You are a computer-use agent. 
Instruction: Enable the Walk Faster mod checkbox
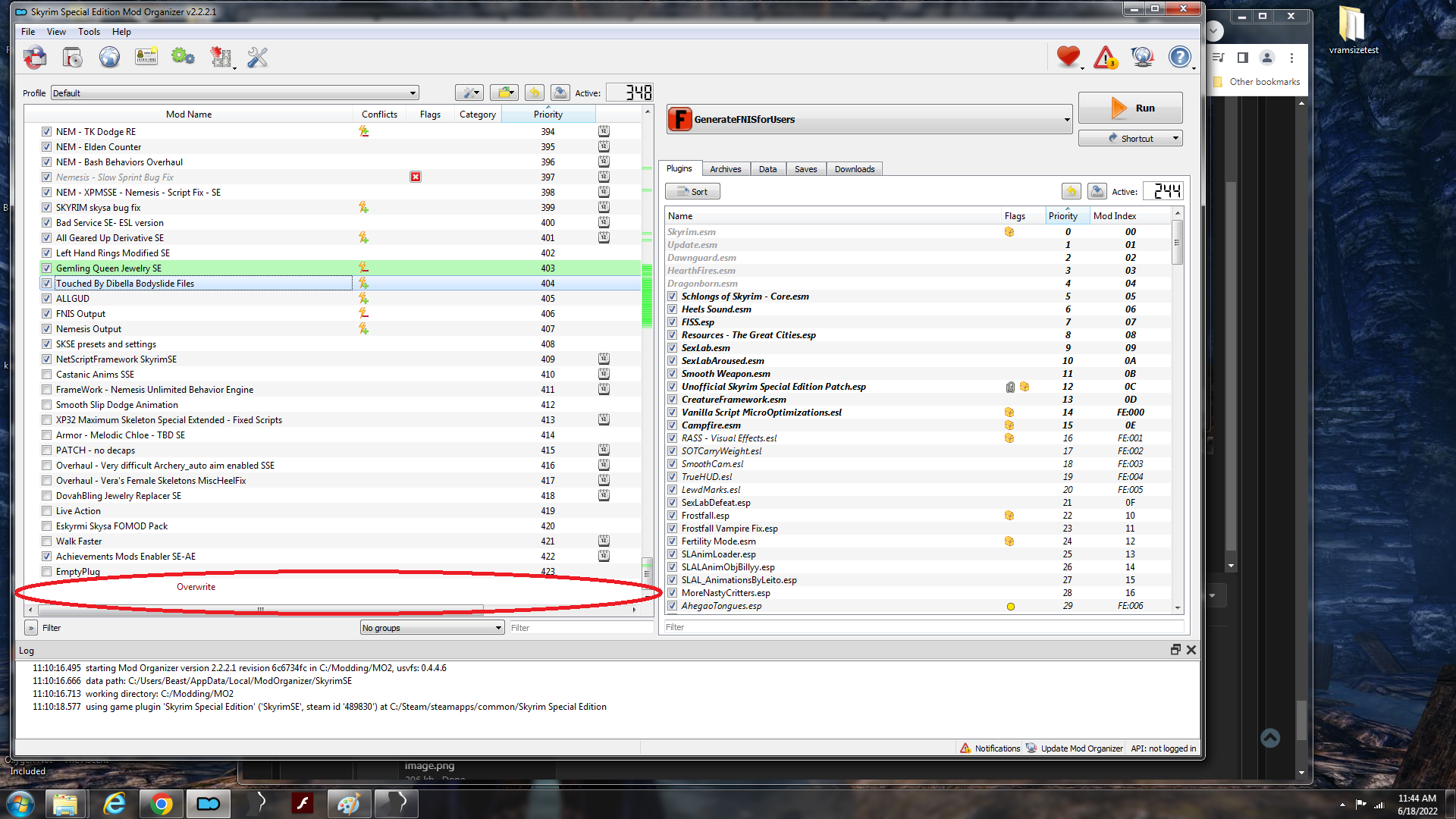pyautogui.click(x=47, y=541)
